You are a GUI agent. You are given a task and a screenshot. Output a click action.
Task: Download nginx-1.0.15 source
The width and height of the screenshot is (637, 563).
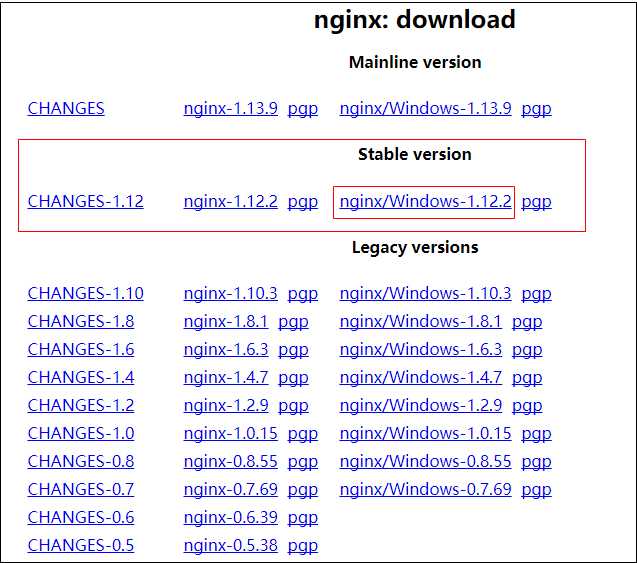pos(231,433)
